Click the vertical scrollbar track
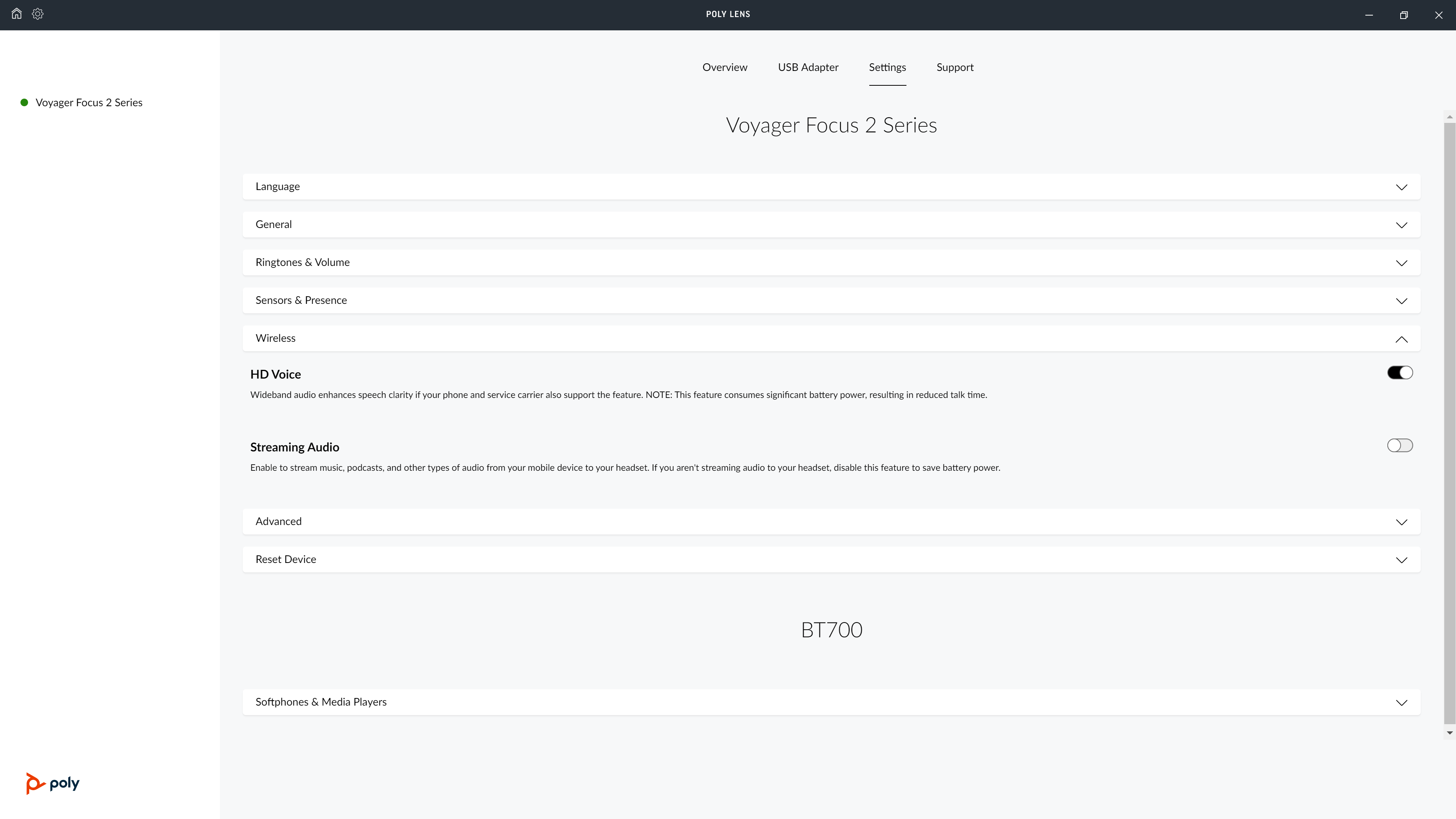This screenshot has height=819, width=1456. [x=1449, y=424]
